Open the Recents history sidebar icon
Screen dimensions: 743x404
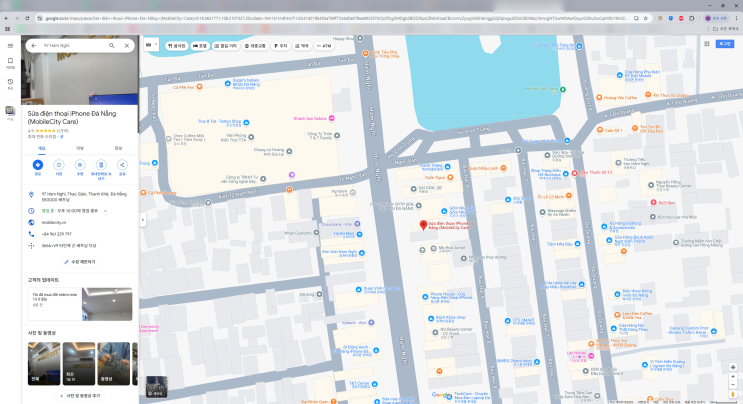(10, 84)
